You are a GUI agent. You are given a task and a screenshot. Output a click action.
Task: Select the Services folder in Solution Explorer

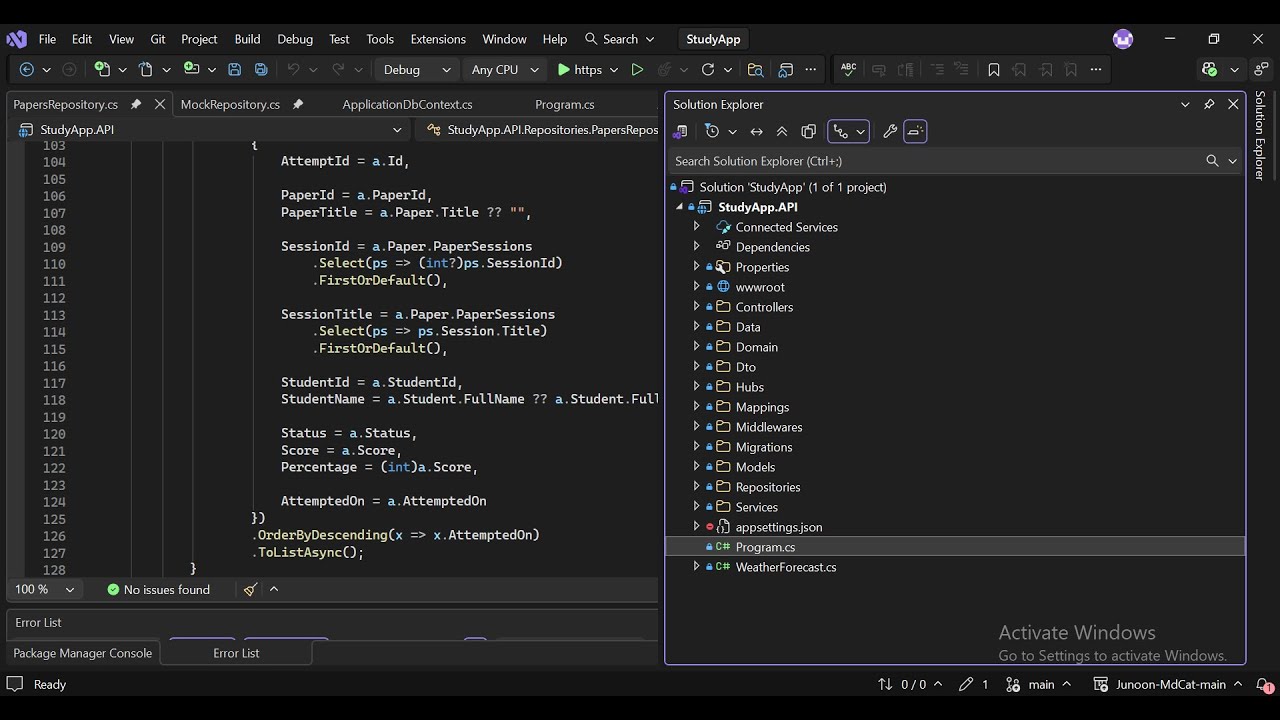tap(756, 507)
